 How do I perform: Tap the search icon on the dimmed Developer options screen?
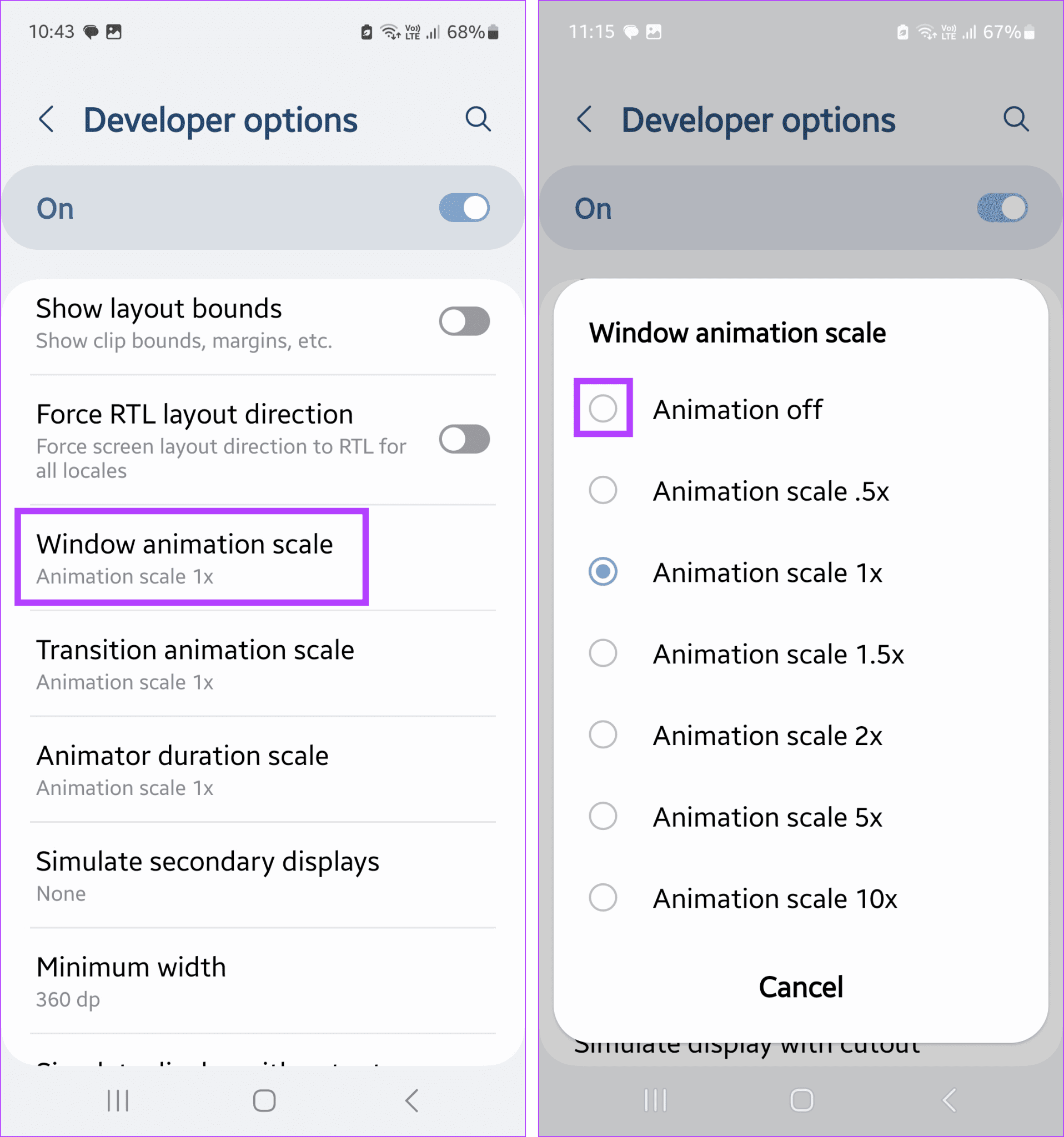(1017, 119)
